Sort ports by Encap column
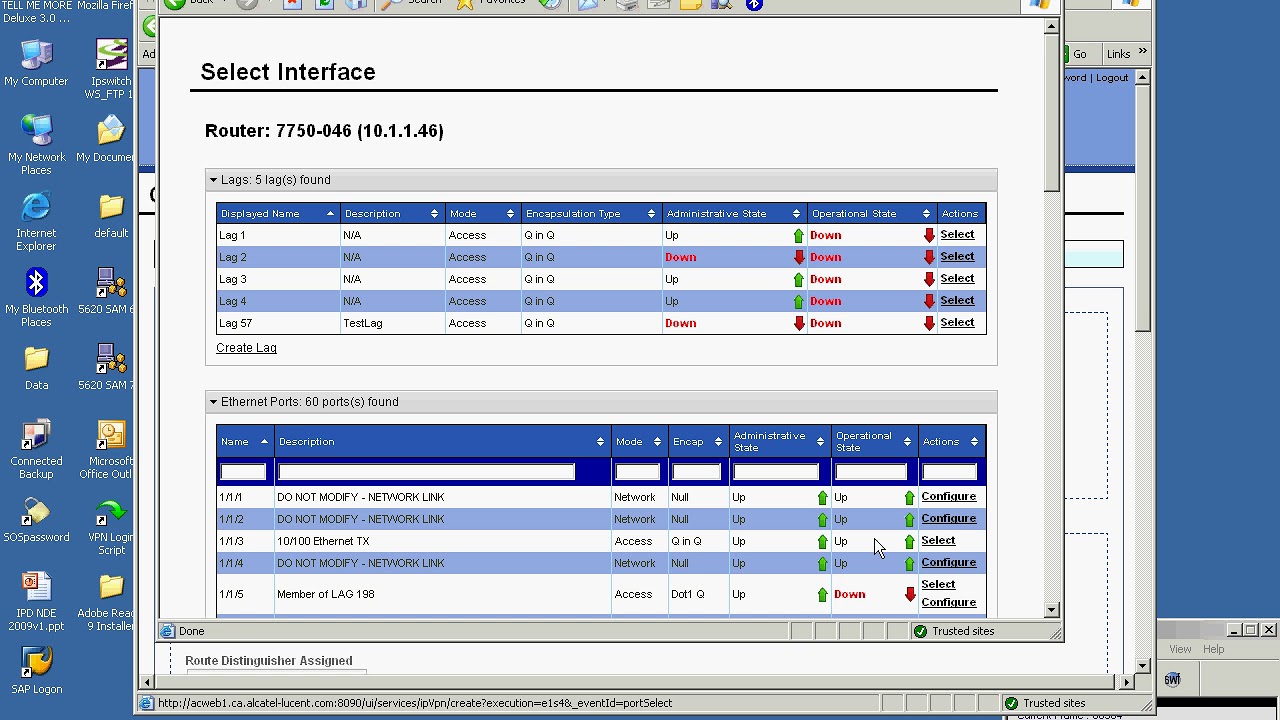Image resolution: width=1280 pixels, height=720 pixels. point(697,442)
